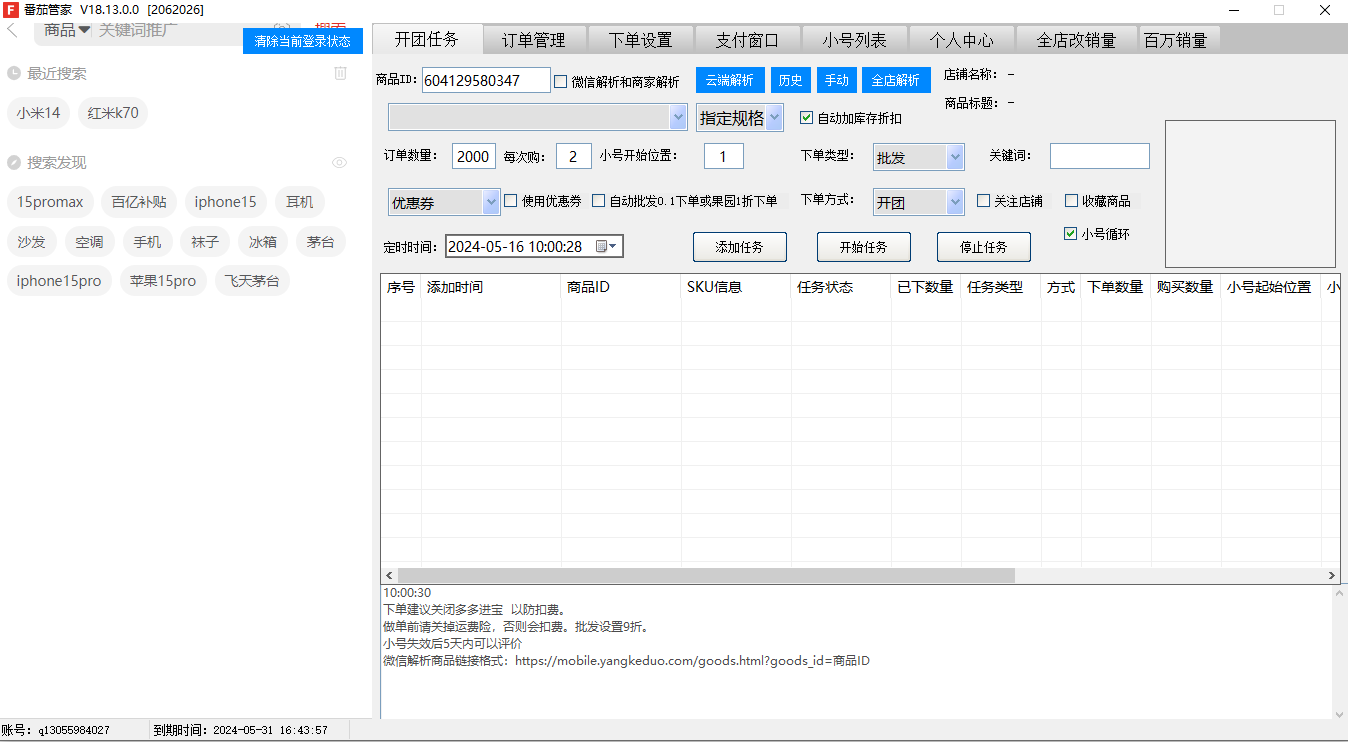Click the 任务状态 column header
The width and height of the screenshot is (1348, 742).
click(x=840, y=287)
